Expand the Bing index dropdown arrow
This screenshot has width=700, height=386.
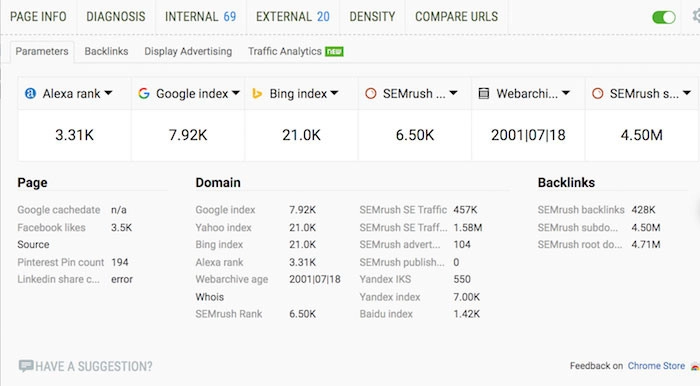click(x=334, y=93)
